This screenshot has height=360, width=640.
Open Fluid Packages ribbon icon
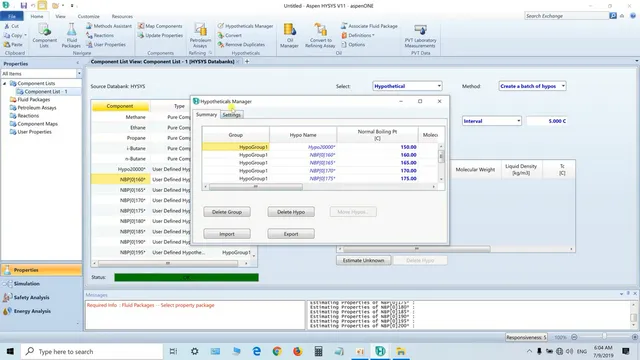(71, 36)
